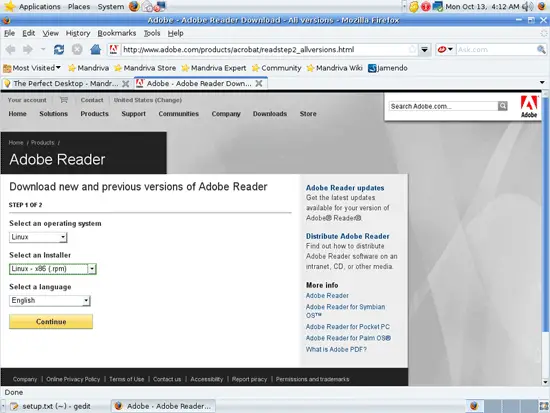Screen dimensions: 550x413
Task: Click the Ask.com search field
Action: 496,49
